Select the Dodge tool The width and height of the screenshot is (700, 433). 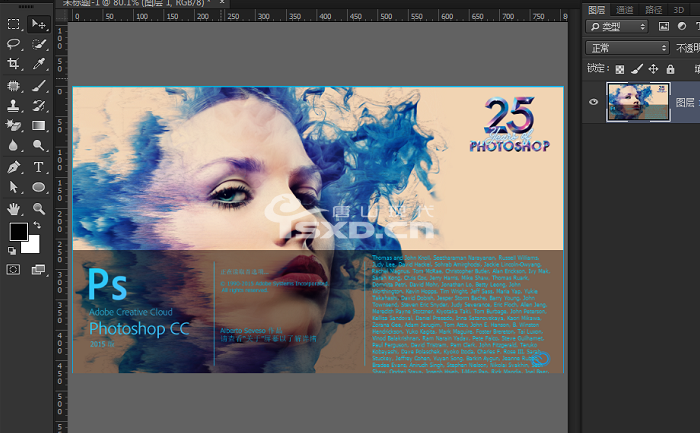38,146
